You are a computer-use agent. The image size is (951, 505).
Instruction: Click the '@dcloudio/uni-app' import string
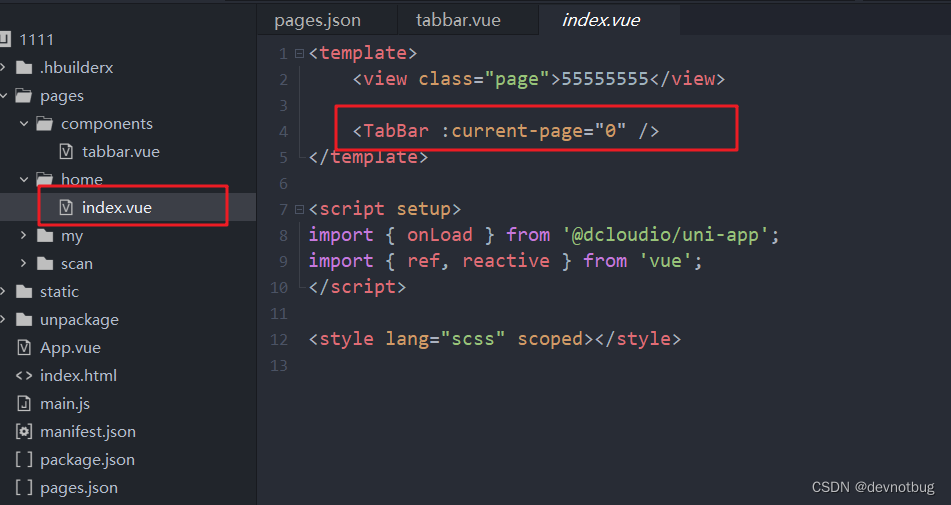point(665,235)
